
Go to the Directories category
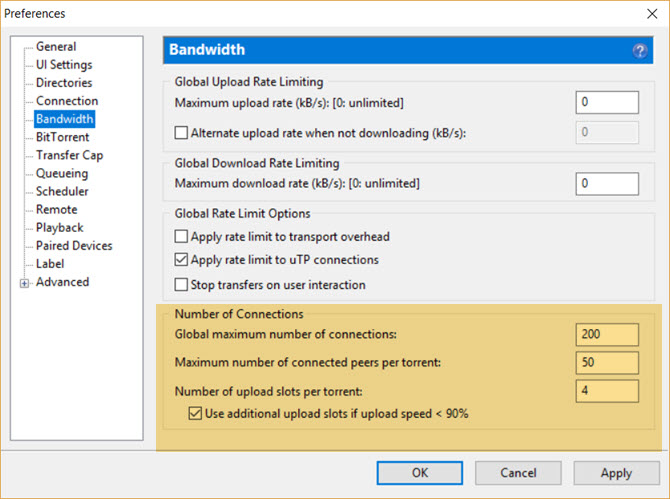64,82
